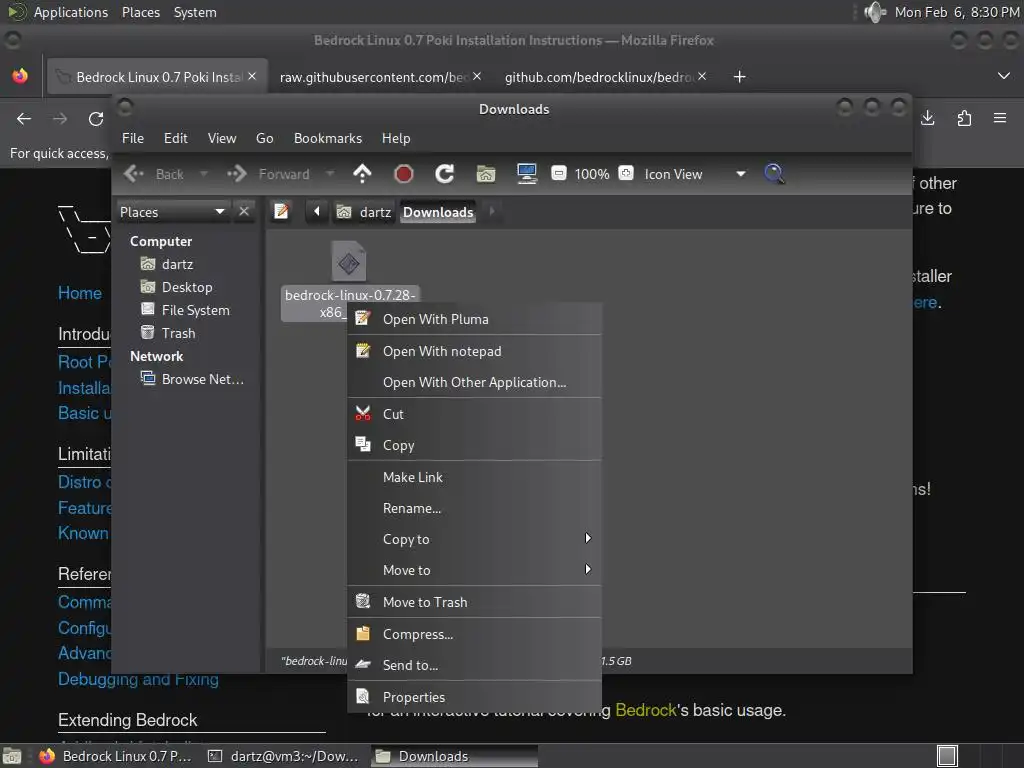Click the Downloads path bar button
The height and width of the screenshot is (768, 1024).
point(438,212)
